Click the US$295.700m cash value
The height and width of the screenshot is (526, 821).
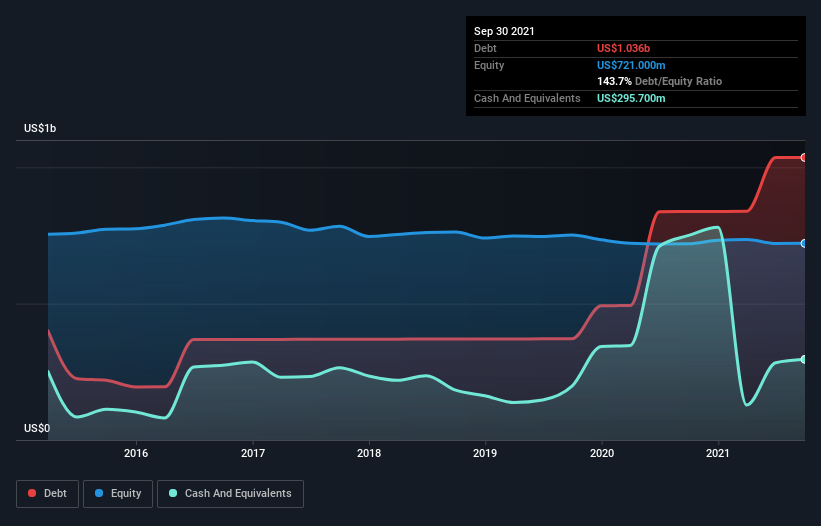(x=631, y=98)
